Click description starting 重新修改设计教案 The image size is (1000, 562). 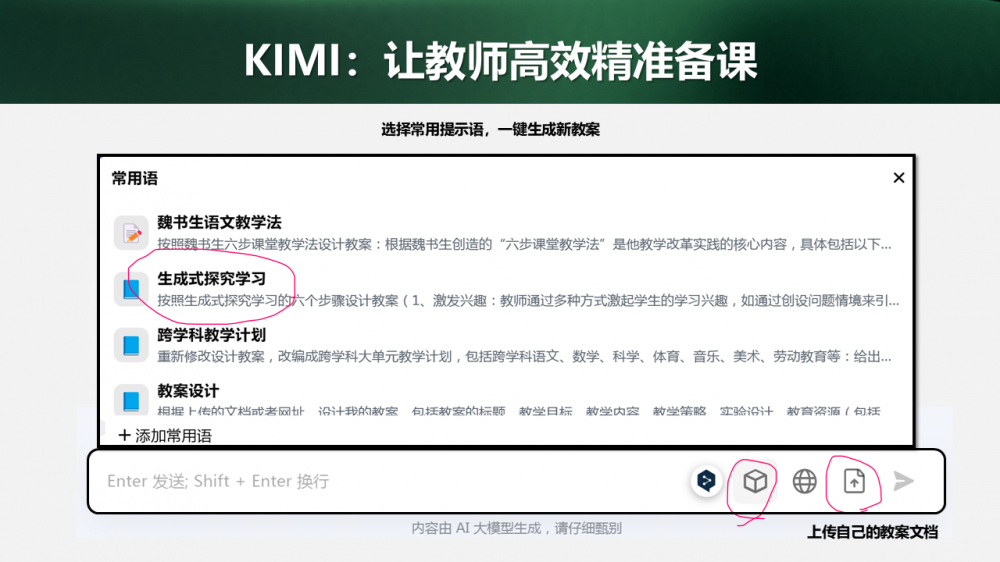click(x=524, y=356)
